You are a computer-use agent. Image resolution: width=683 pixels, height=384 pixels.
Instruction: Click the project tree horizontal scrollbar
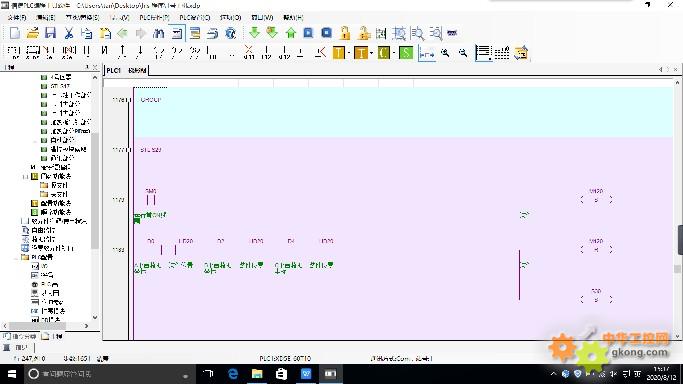(45, 326)
